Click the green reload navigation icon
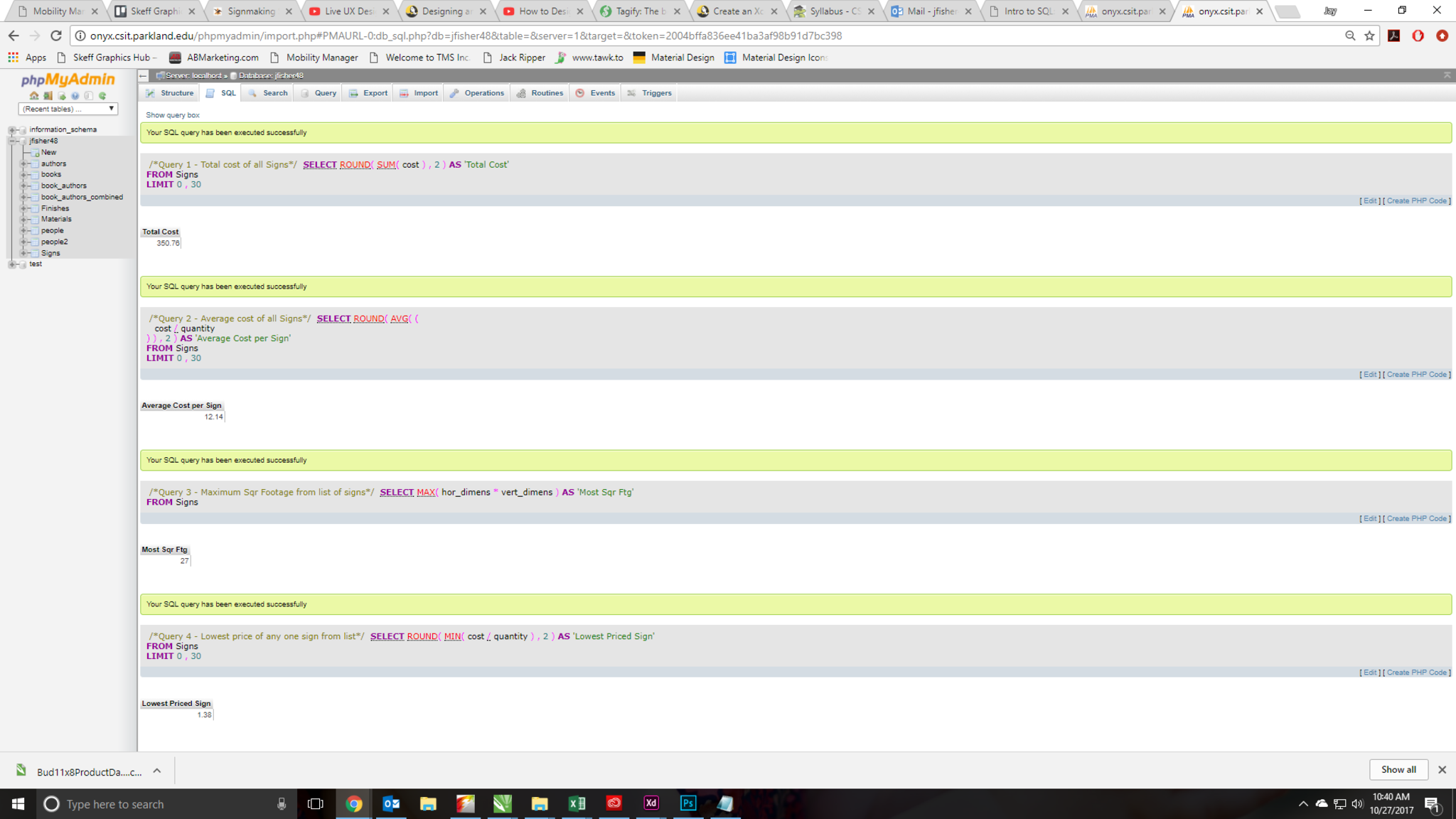Viewport: 1456px width, 819px height. tap(102, 95)
